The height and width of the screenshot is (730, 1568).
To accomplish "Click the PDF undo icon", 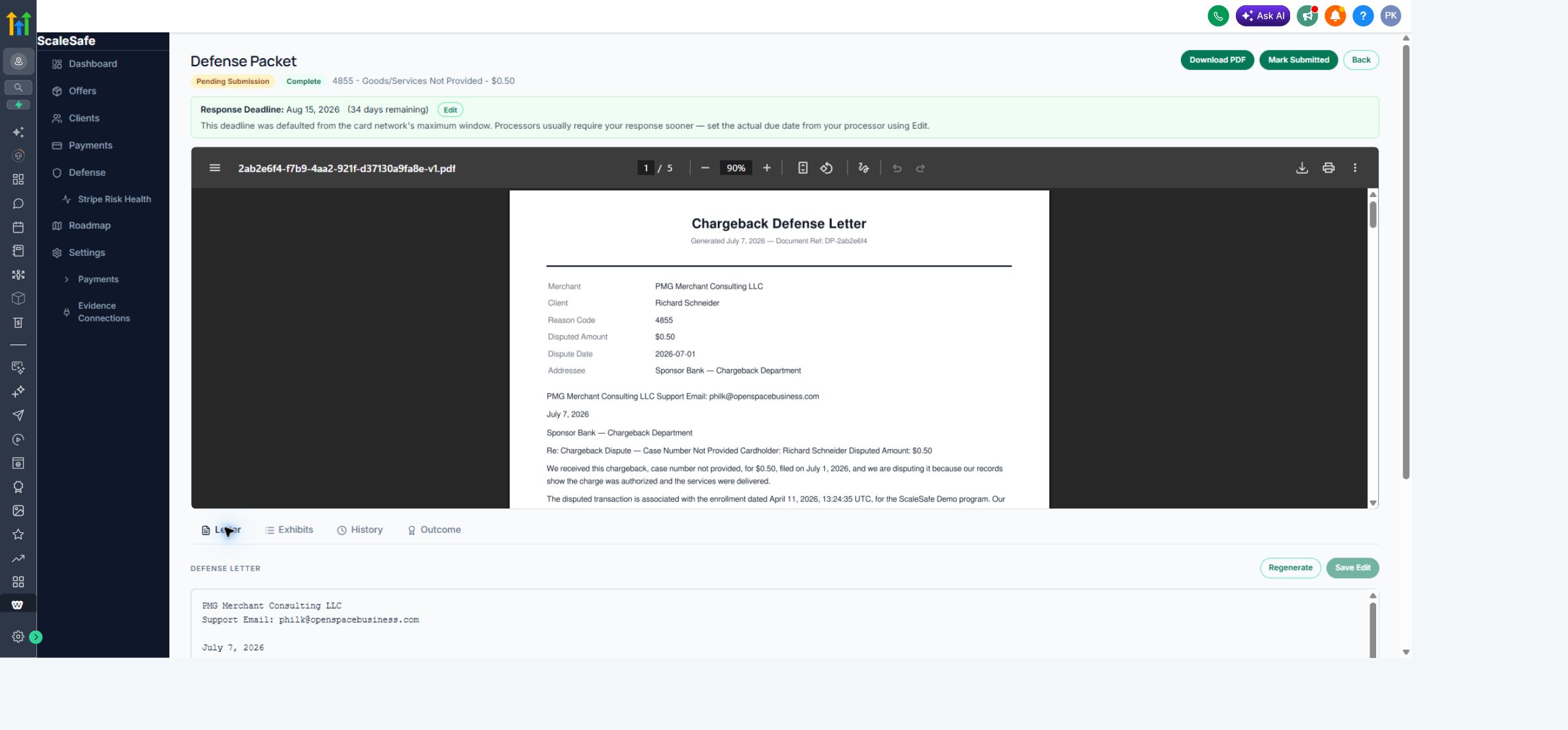I will click(x=897, y=168).
